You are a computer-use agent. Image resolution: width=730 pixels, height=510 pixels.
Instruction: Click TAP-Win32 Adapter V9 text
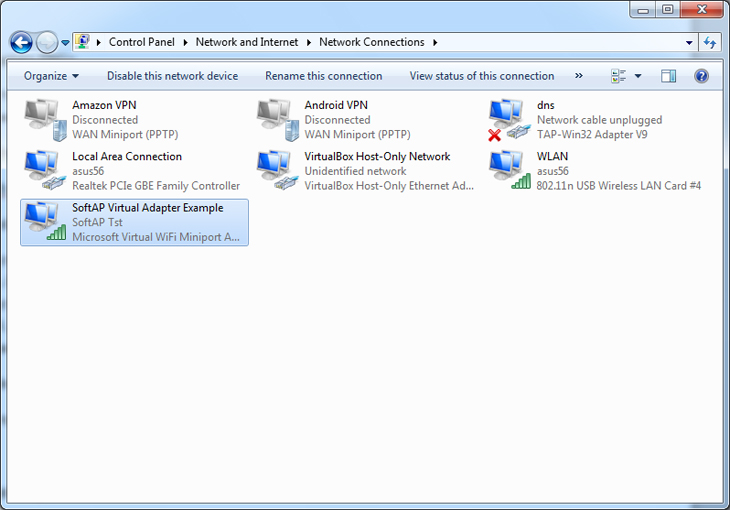tap(592, 135)
